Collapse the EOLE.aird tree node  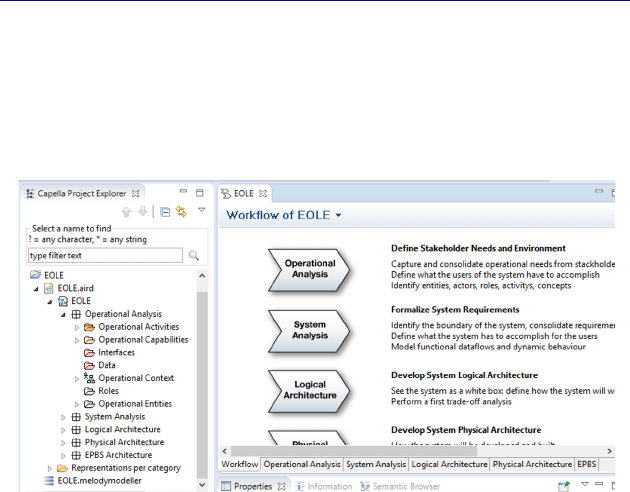[x=36, y=289]
